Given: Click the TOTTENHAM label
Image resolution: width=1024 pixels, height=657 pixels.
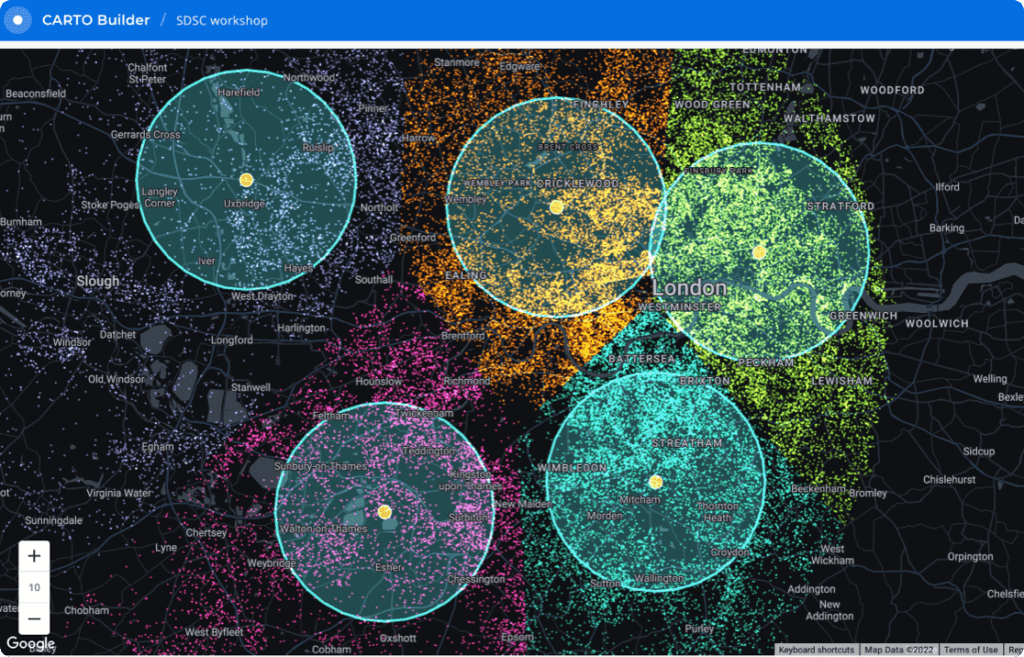Looking at the screenshot, I should [765, 87].
